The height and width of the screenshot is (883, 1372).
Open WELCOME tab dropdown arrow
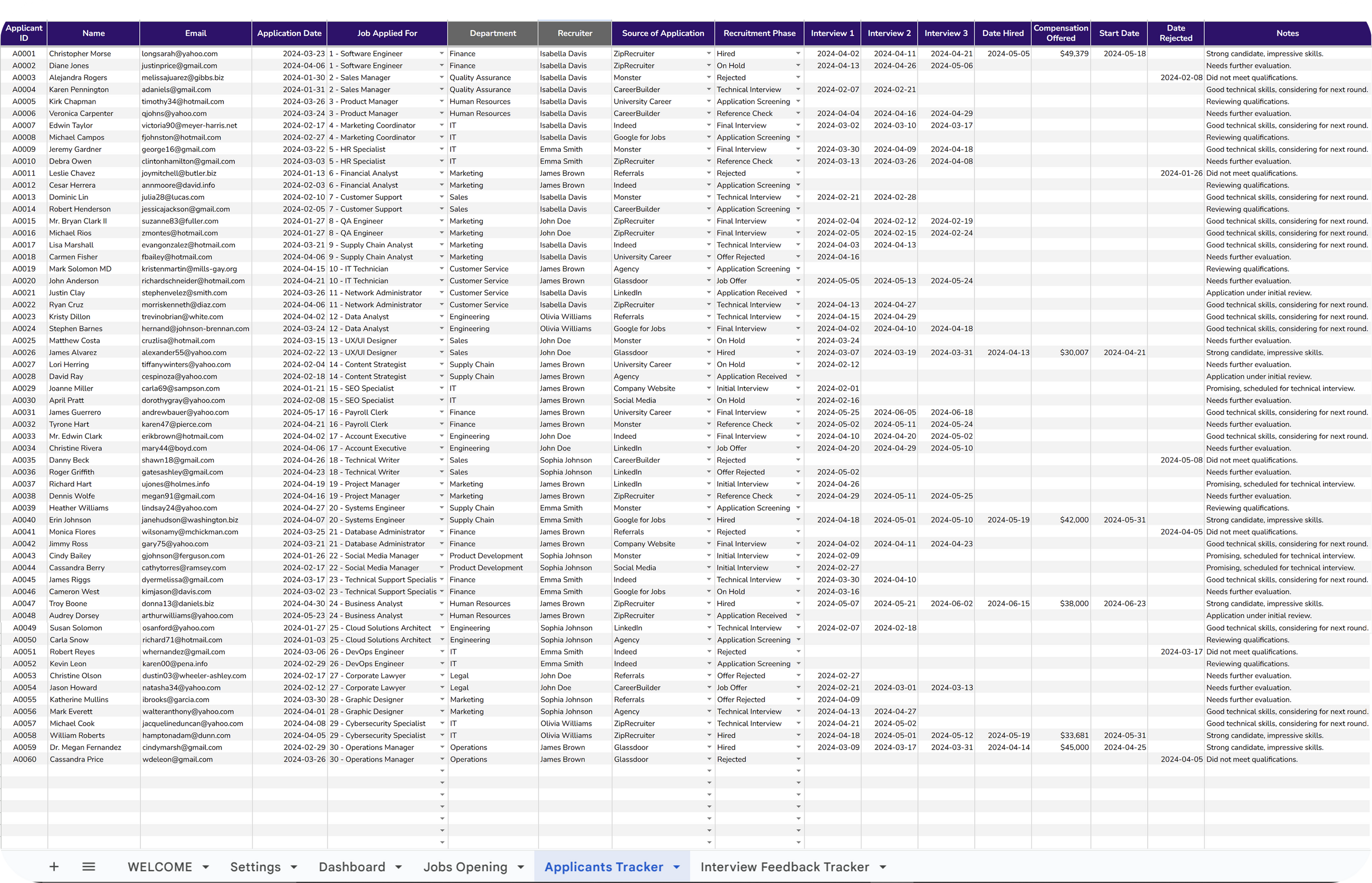[206, 867]
